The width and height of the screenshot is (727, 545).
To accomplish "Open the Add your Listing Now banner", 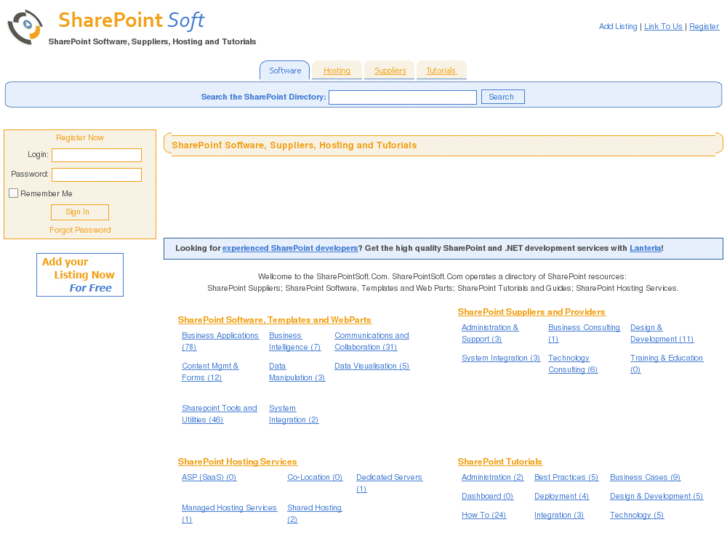I will pos(80,275).
